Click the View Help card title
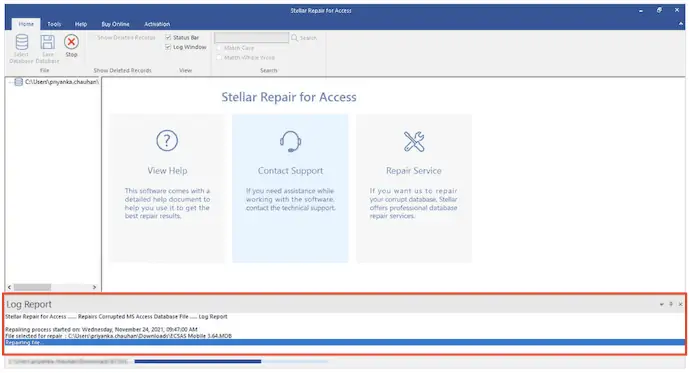This screenshot has height=373, width=690. pyautogui.click(x=167, y=171)
